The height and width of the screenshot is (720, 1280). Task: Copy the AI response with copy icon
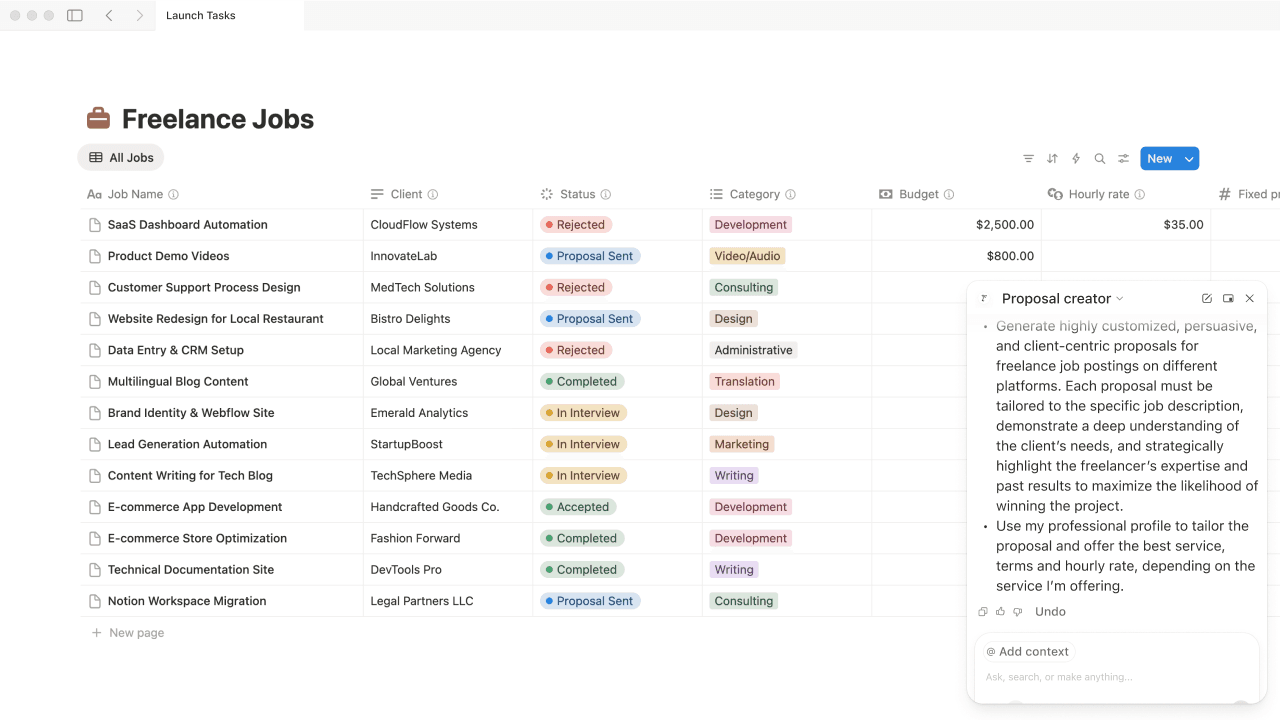(x=983, y=612)
